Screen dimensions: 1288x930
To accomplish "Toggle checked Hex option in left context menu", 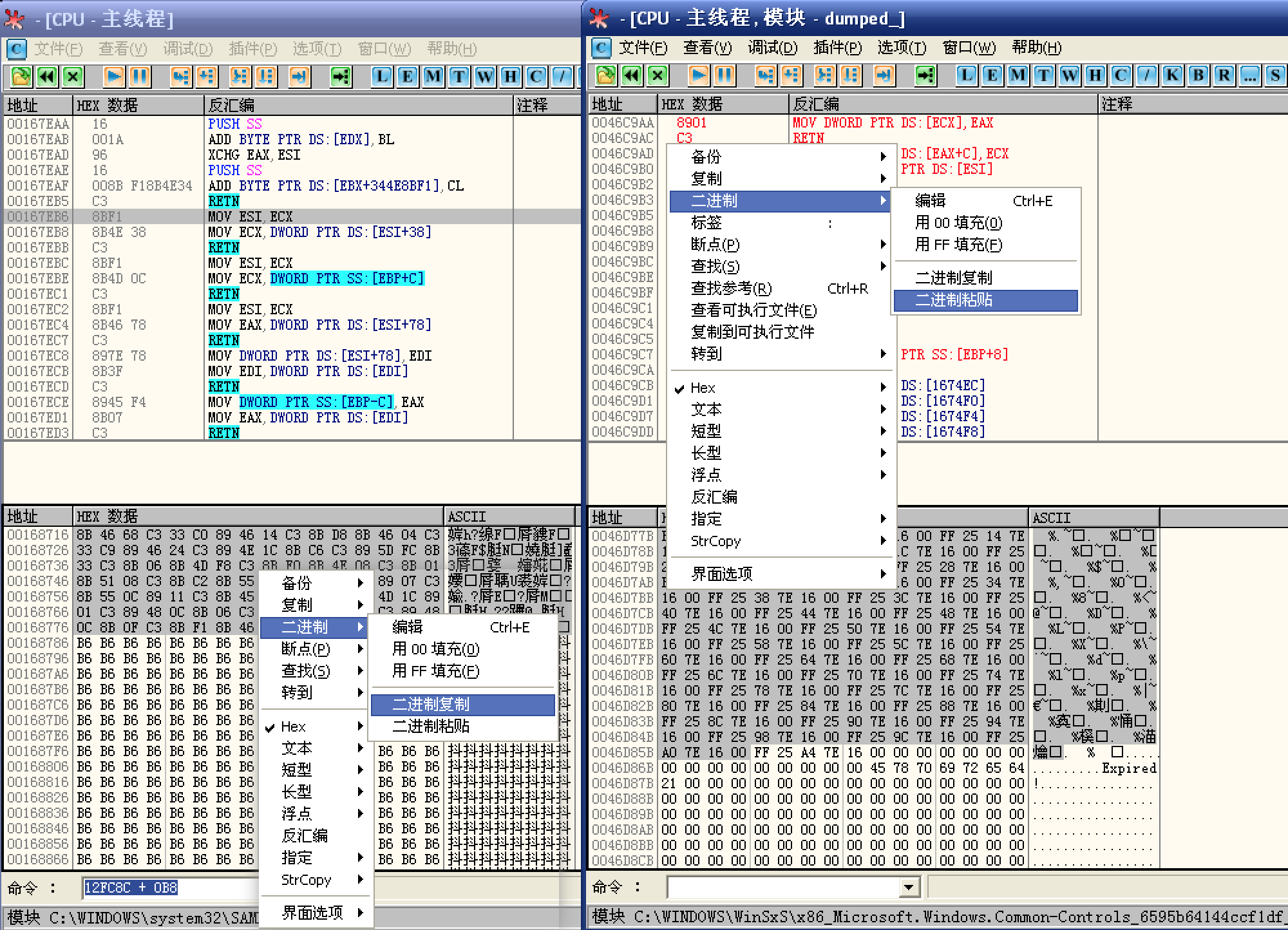I will [x=293, y=726].
